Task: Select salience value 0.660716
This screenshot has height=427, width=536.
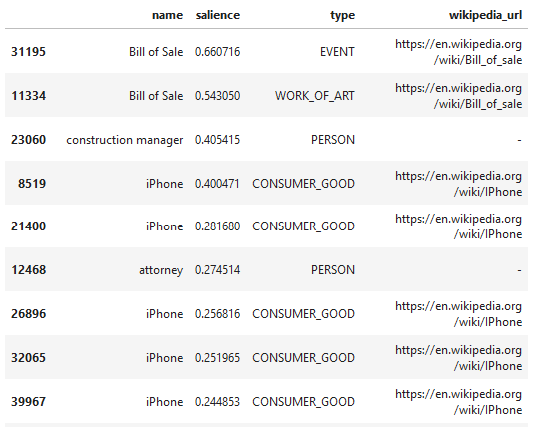Action: point(218,52)
